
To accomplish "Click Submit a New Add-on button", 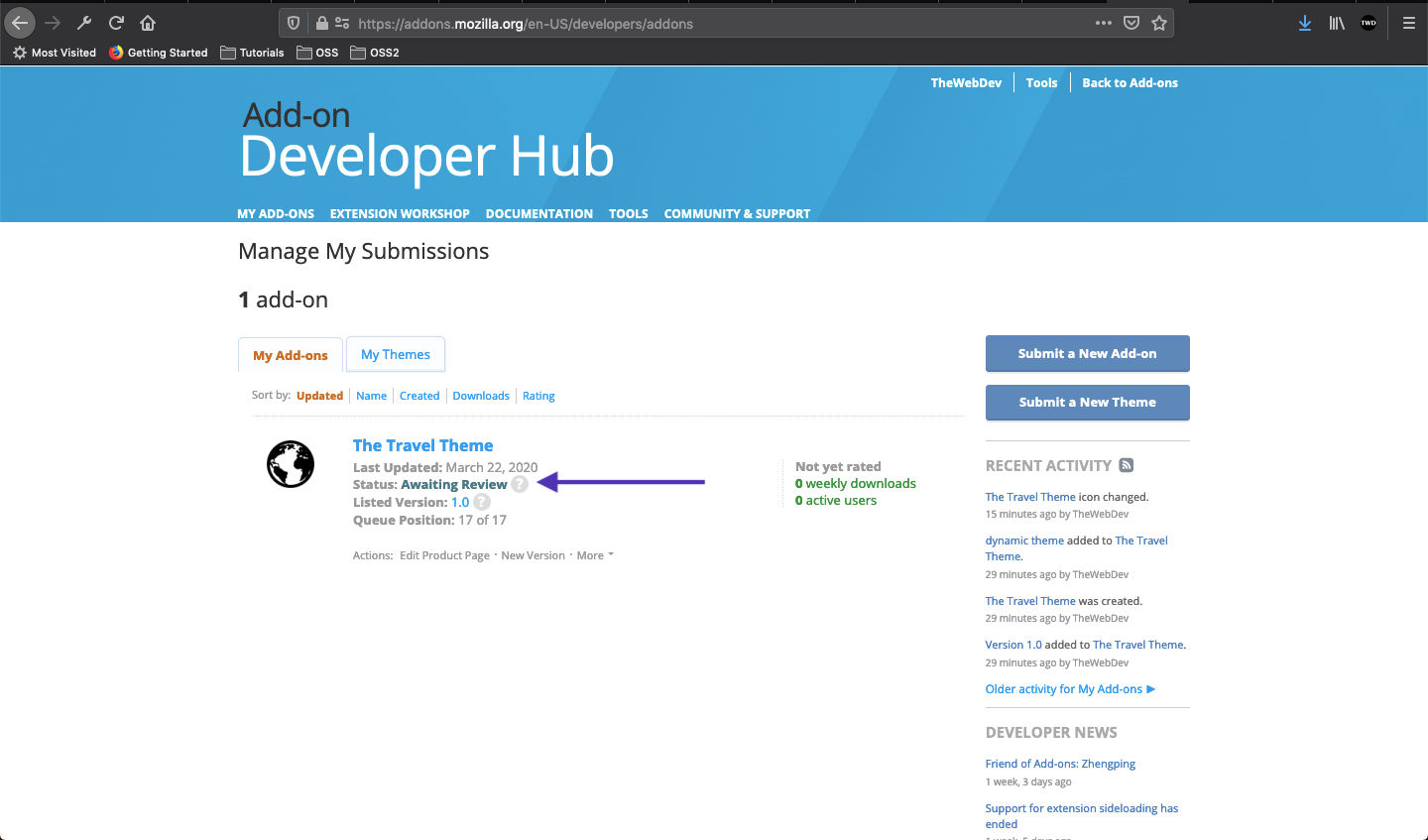I will pyautogui.click(x=1088, y=353).
